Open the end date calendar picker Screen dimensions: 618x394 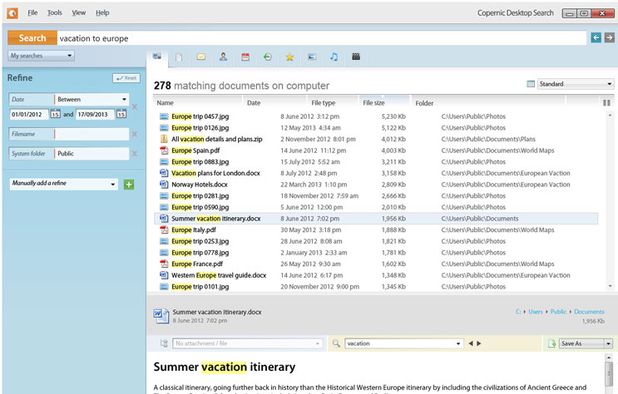point(121,114)
